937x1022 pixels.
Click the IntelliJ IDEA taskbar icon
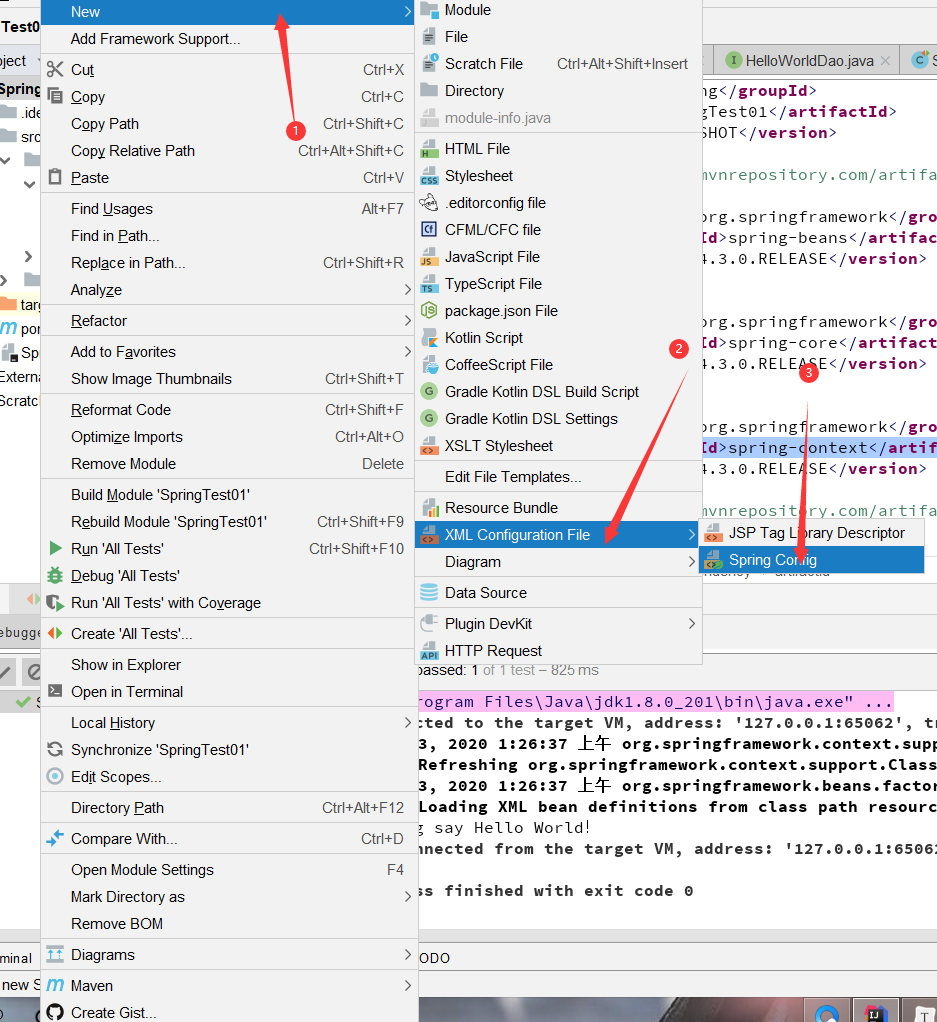point(875,1012)
